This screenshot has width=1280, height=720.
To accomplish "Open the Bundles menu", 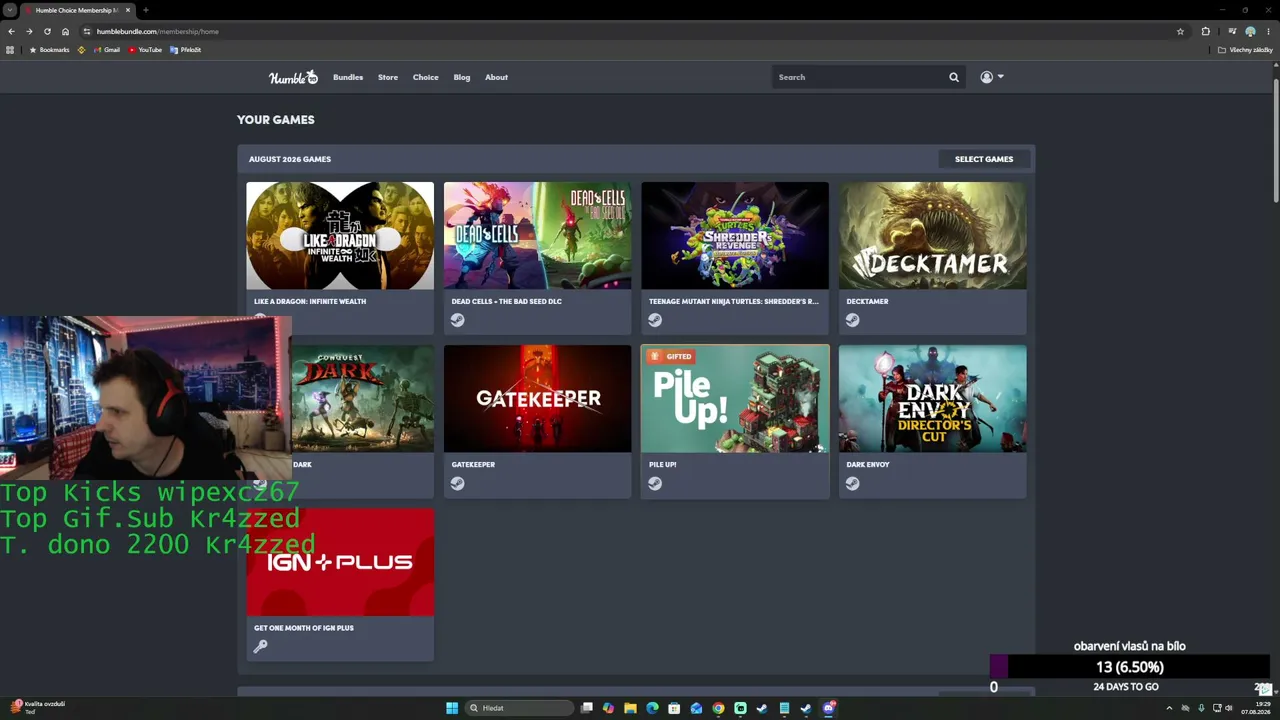I will coord(348,77).
